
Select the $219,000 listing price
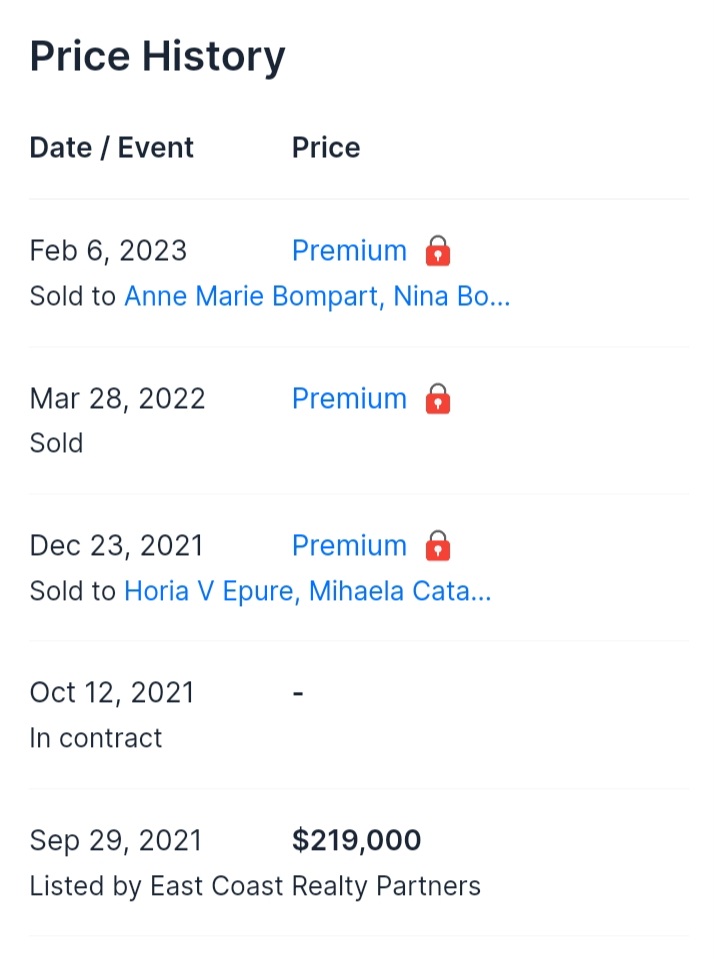[x=356, y=840]
